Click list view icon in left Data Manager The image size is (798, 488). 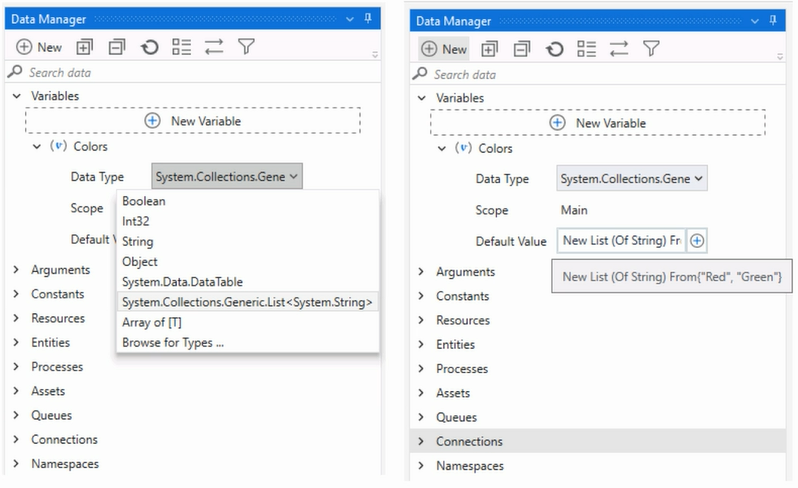click(x=182, y=47)
